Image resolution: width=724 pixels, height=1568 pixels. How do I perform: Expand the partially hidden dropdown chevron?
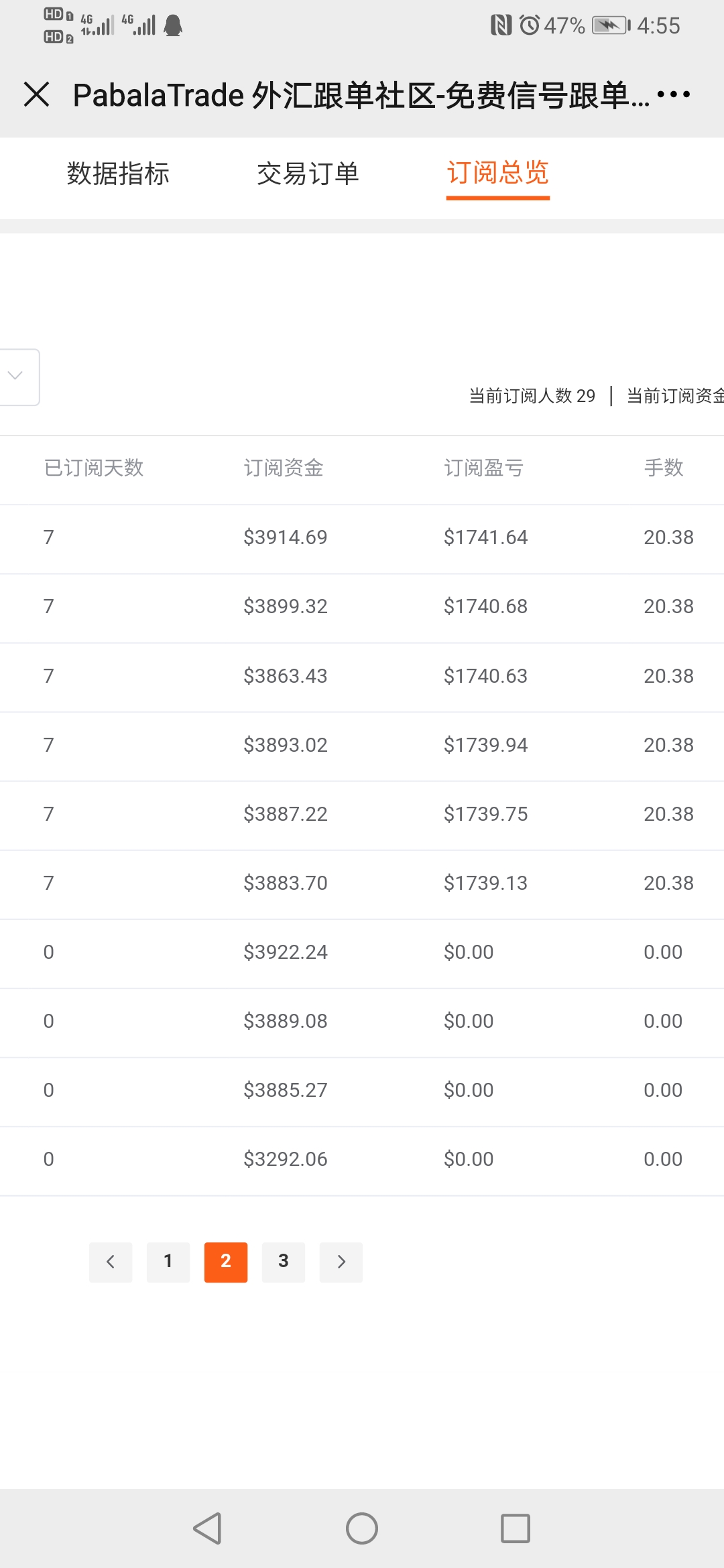pos(18,377)
